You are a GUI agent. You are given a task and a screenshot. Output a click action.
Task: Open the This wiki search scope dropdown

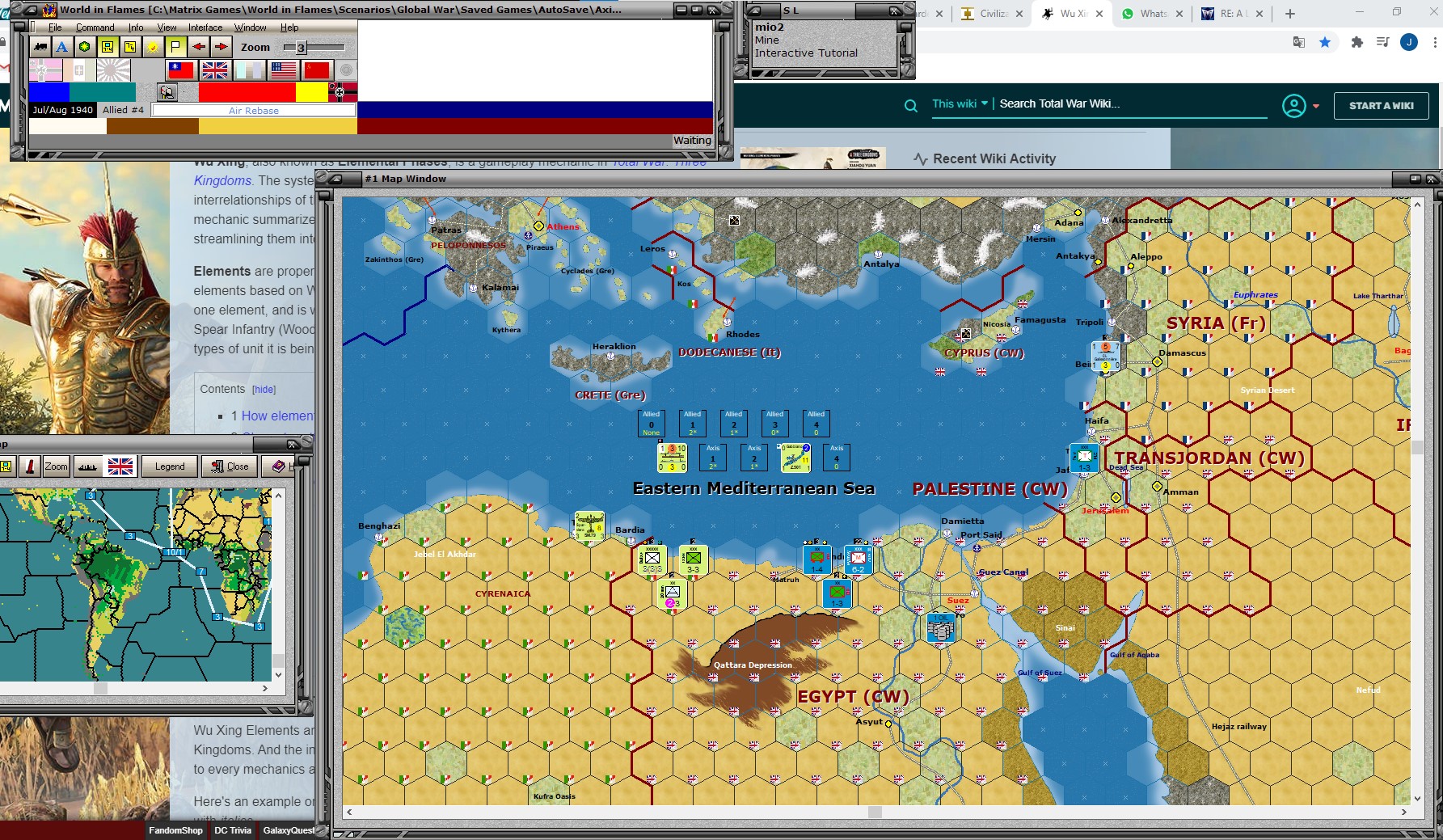click(x=960, y=103)
